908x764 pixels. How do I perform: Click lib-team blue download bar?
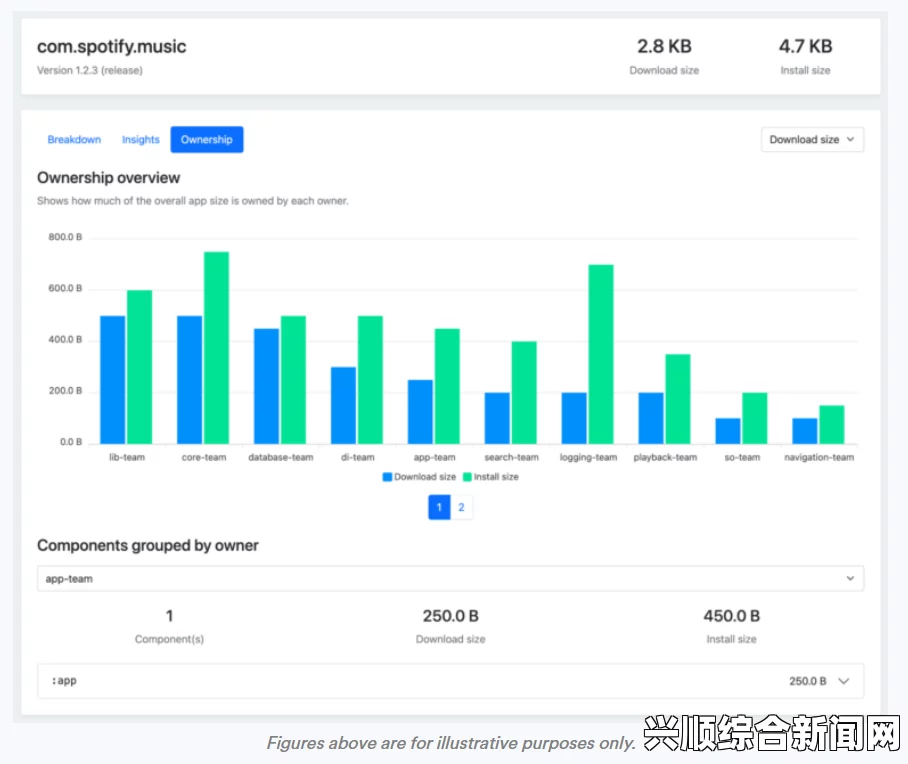point(112,380)
